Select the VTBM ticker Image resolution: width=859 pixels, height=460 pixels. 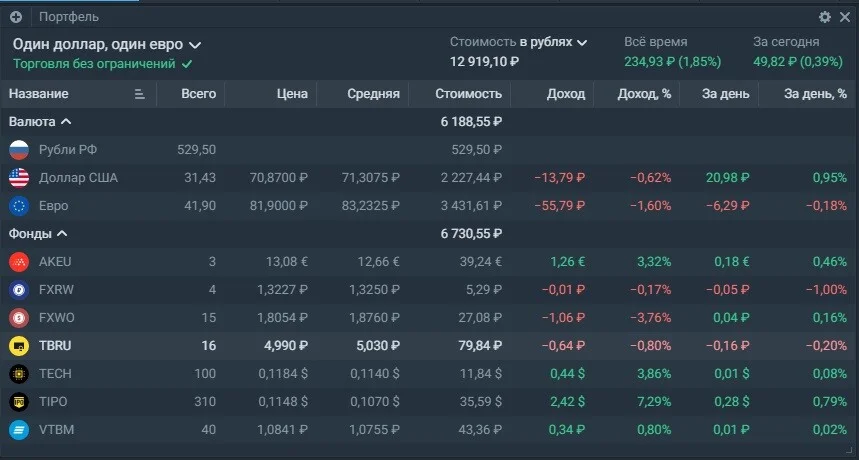pyautogui.click(x=56, y=429)
